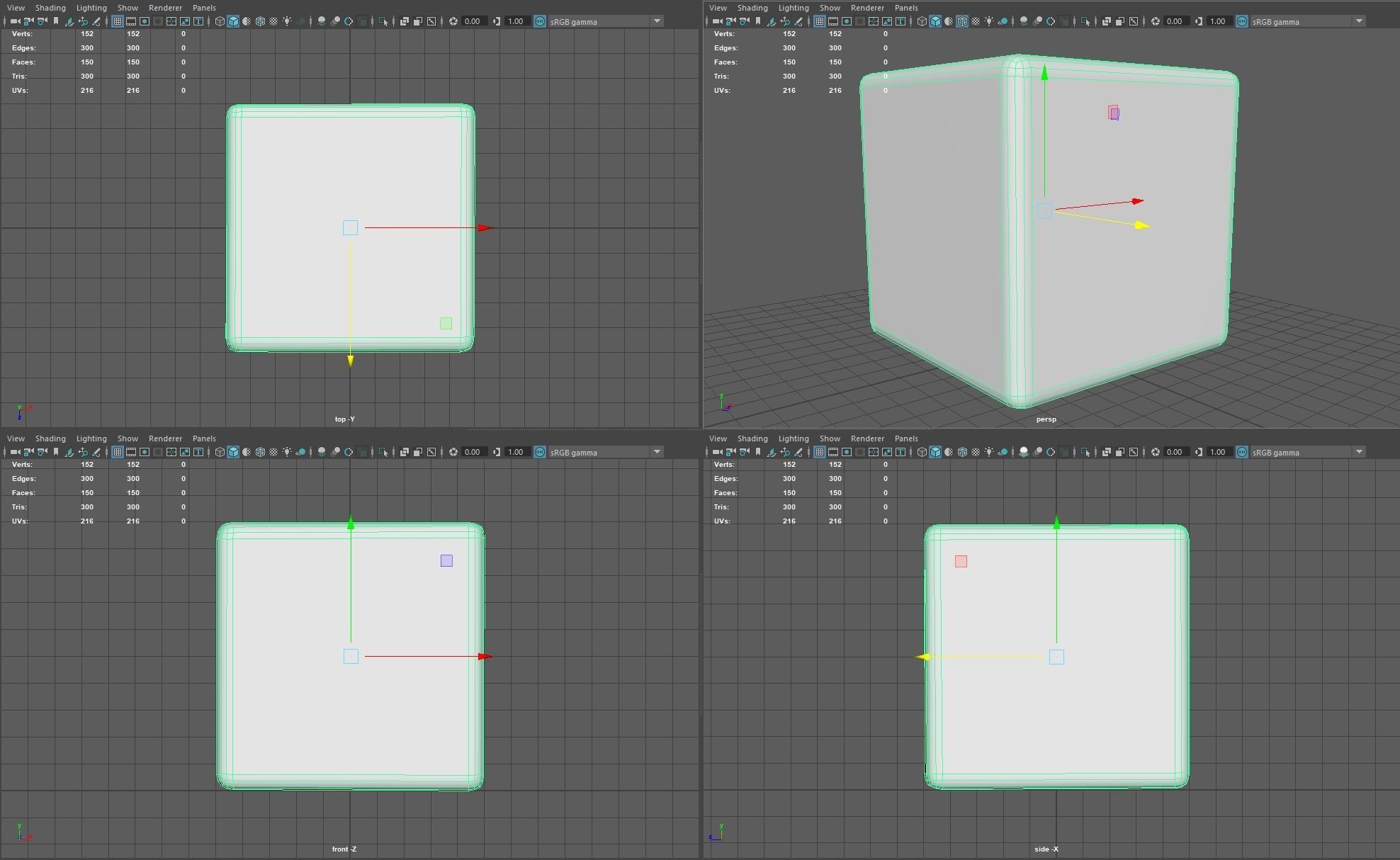Click wireframe cube icon in perspective panel
Viewport: 1400px width, 860px height.
922,21
